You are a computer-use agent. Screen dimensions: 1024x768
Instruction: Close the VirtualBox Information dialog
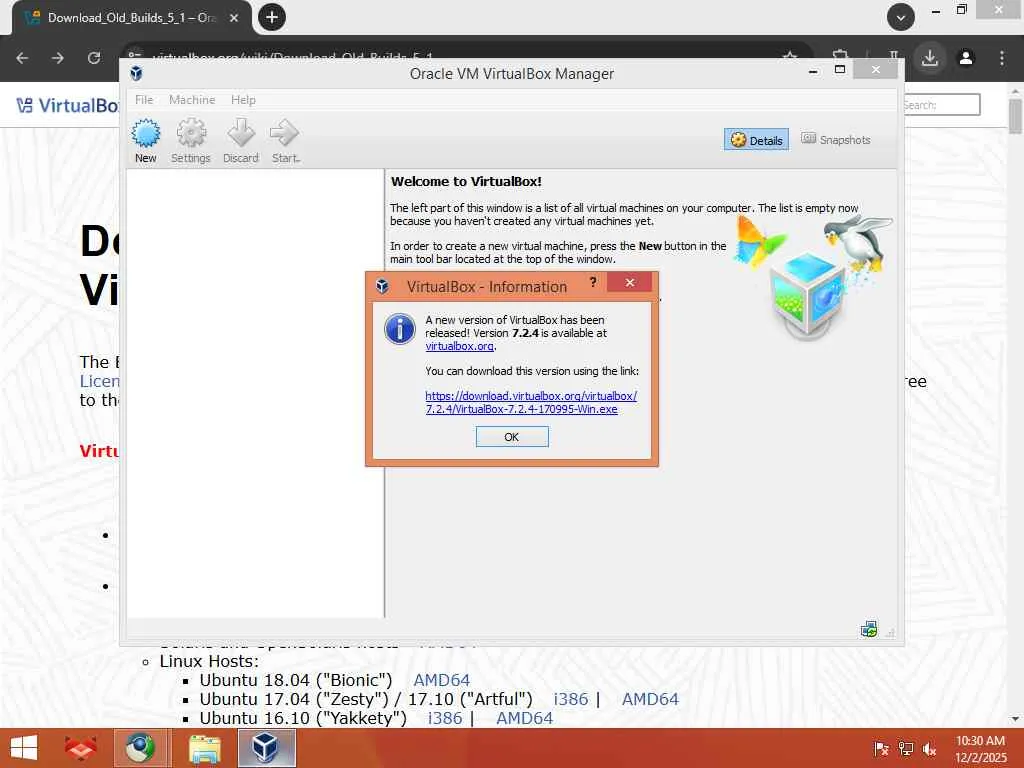coord(630,282)
